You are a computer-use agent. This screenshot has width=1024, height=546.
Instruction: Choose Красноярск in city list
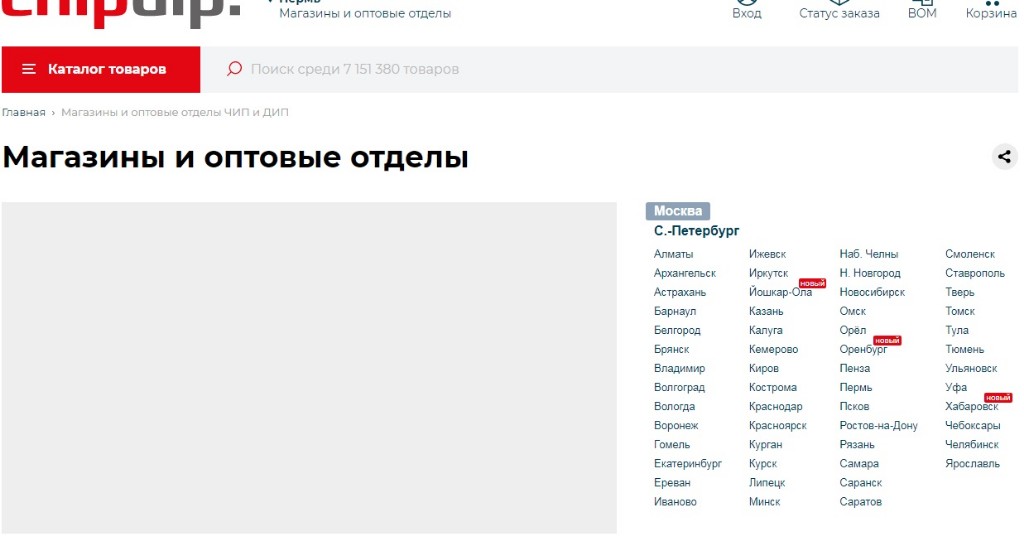[x=777, y=425]
